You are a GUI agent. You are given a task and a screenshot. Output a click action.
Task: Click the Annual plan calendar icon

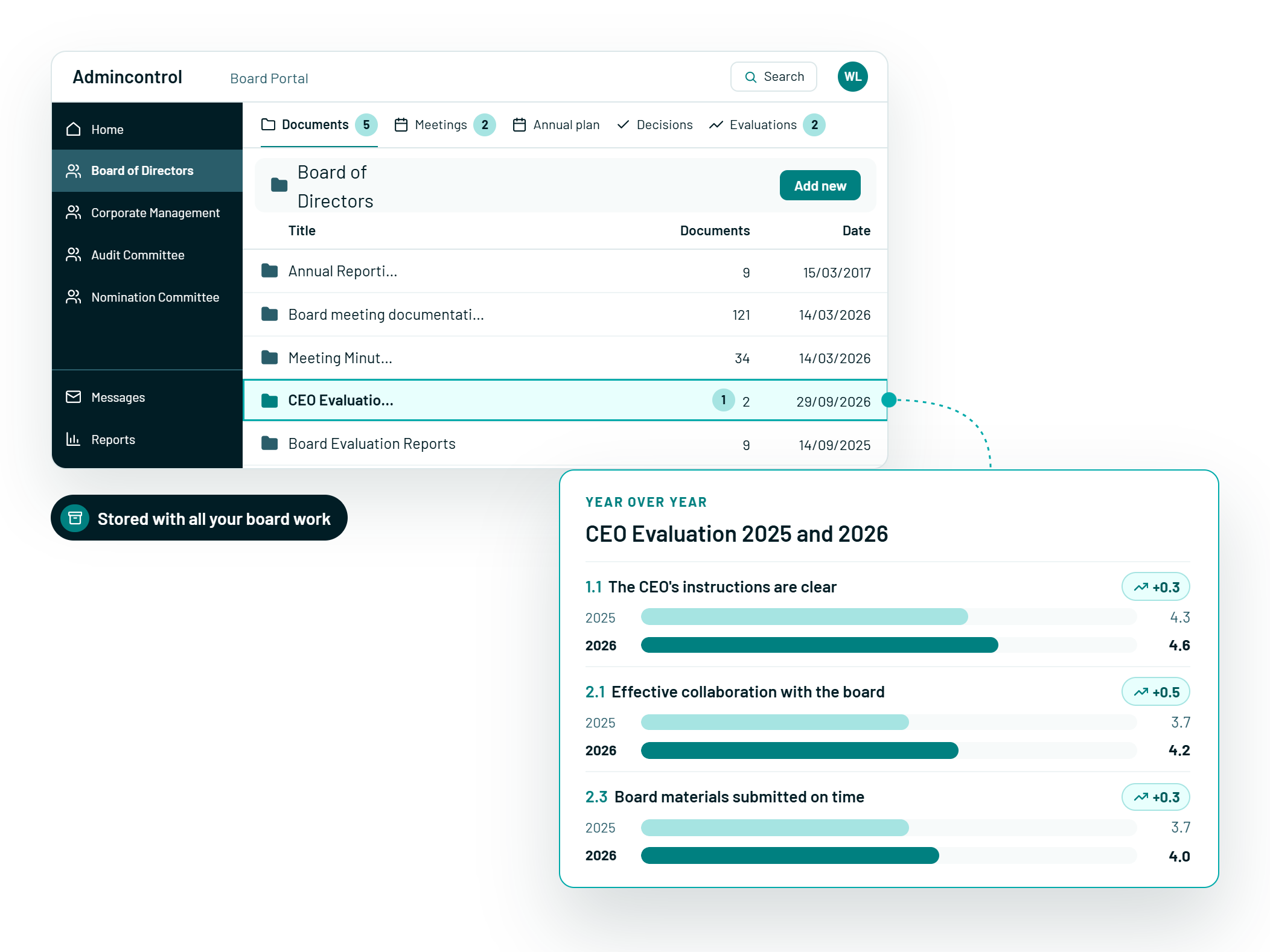click(519, 124)
